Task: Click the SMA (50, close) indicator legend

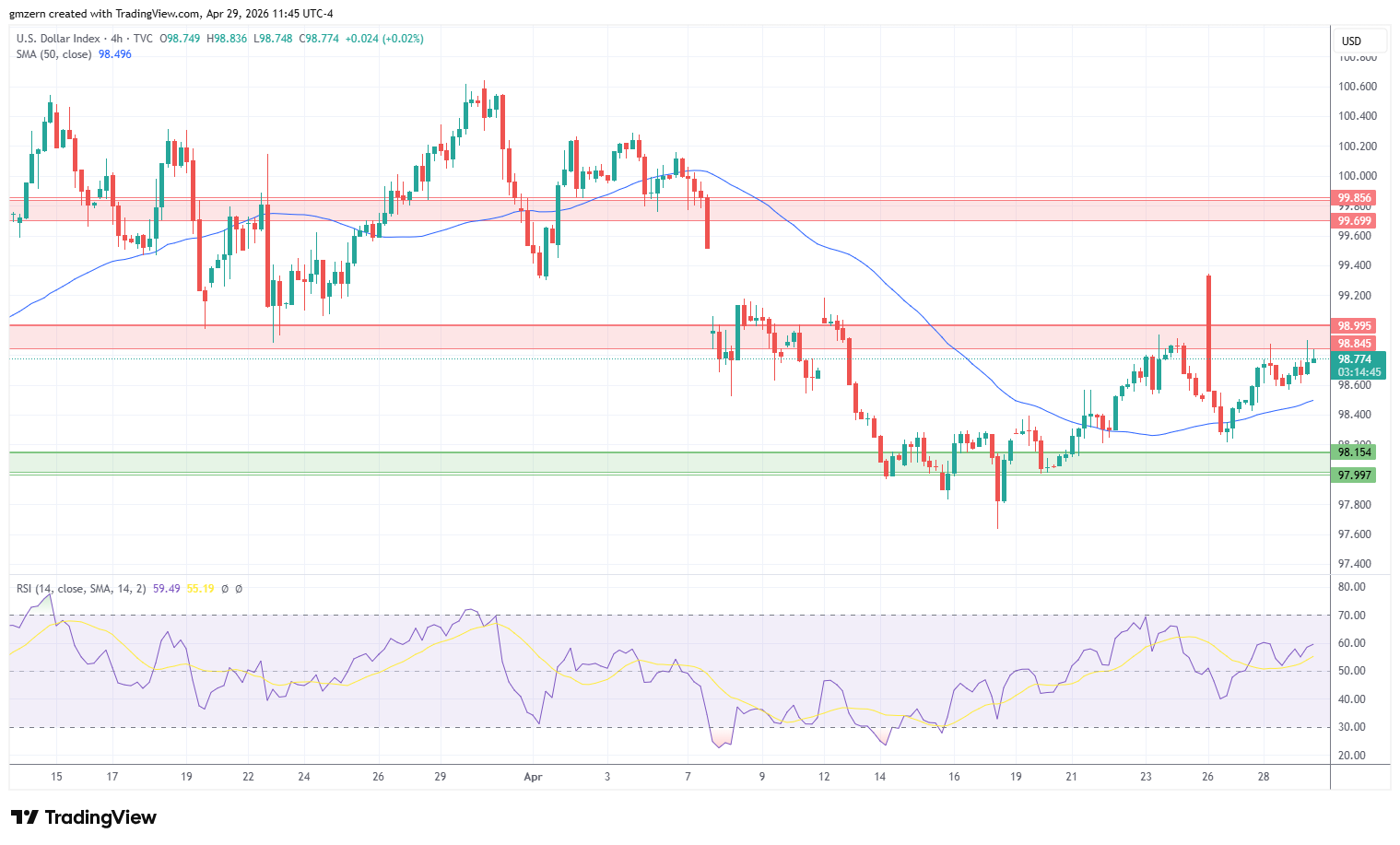Action: pos(54,54)
